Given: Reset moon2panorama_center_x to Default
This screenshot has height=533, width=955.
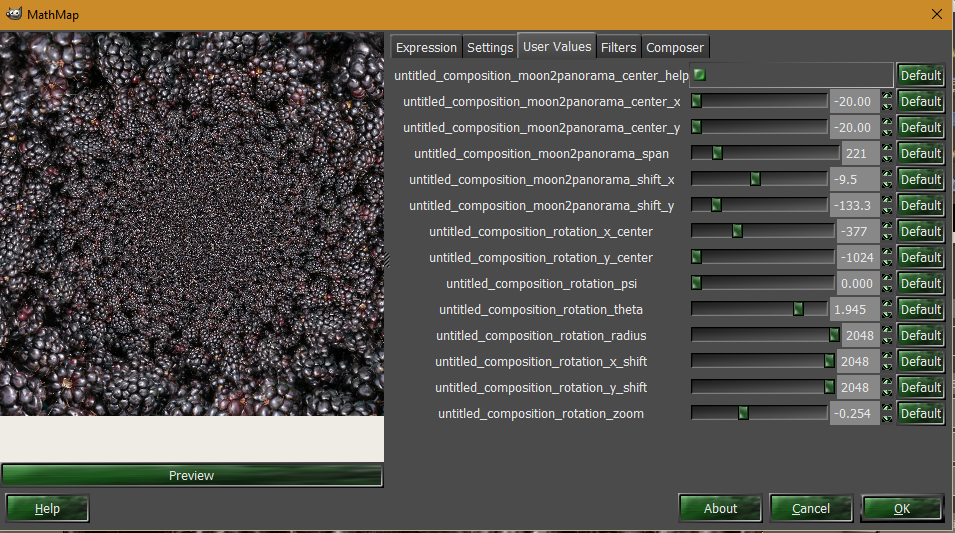Looking at the screenshot, I should pos(920,102).
